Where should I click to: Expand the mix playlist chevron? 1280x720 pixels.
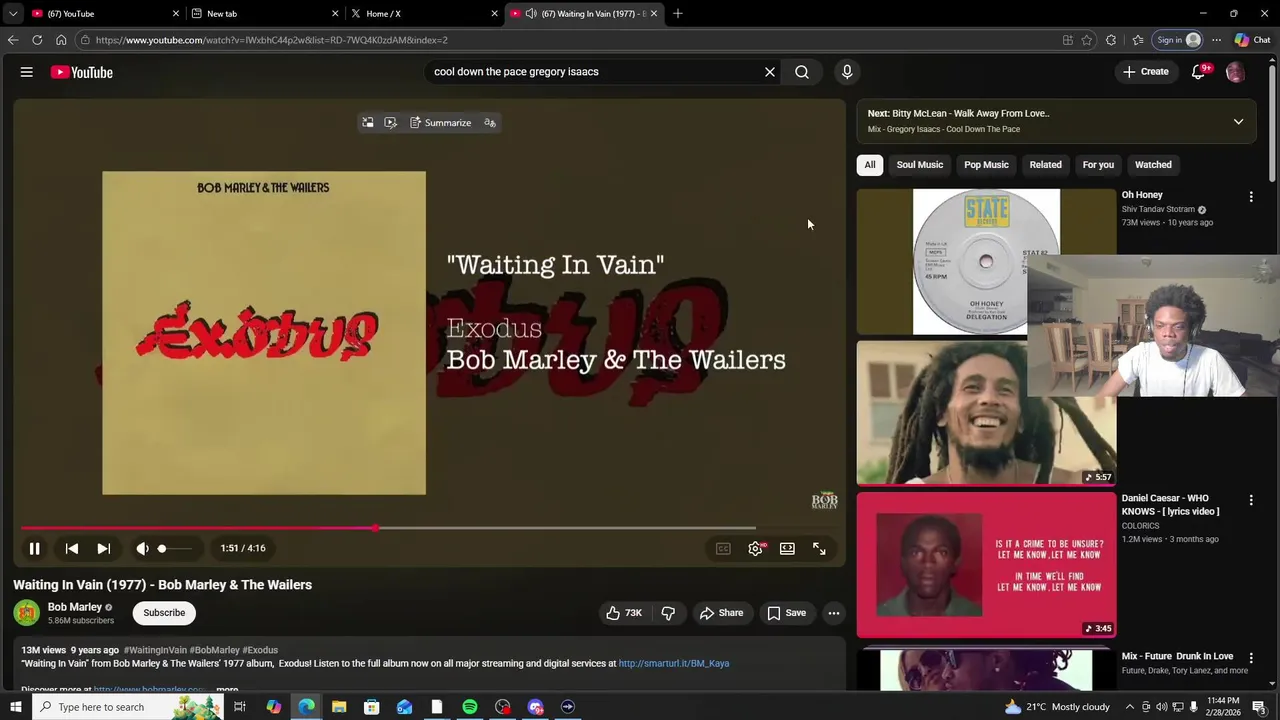1238,121
